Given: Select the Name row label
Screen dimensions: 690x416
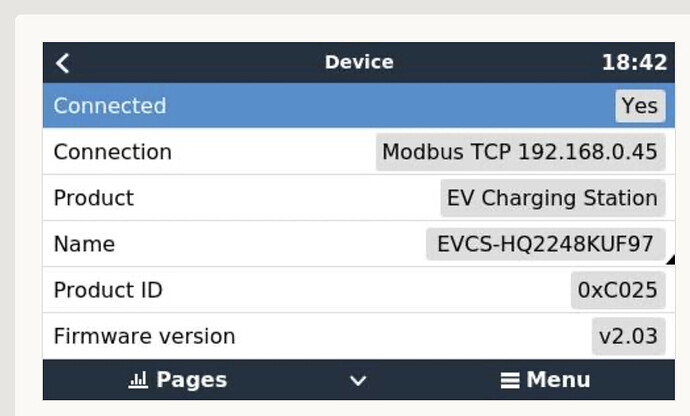Looking at the screenshot, I should (x=84, y=244).
